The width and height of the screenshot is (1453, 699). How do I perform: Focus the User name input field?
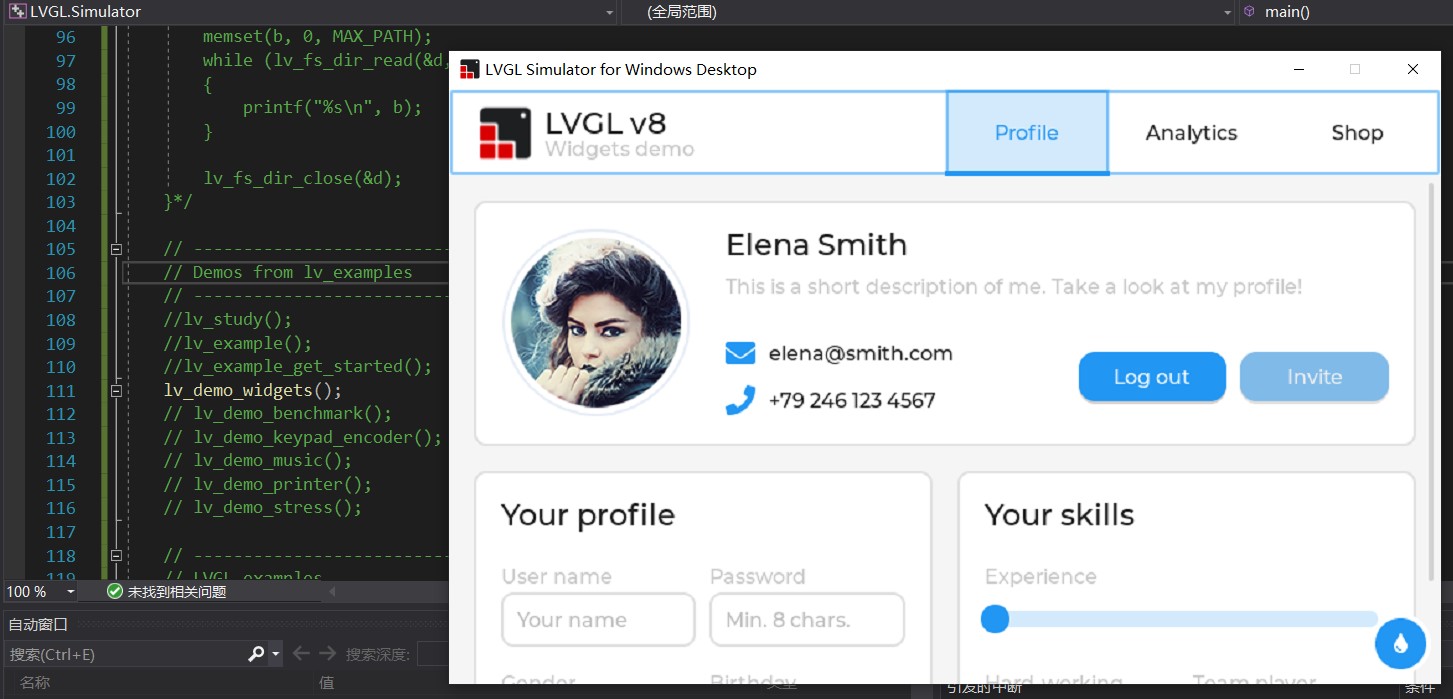click(x=598, y=620)
